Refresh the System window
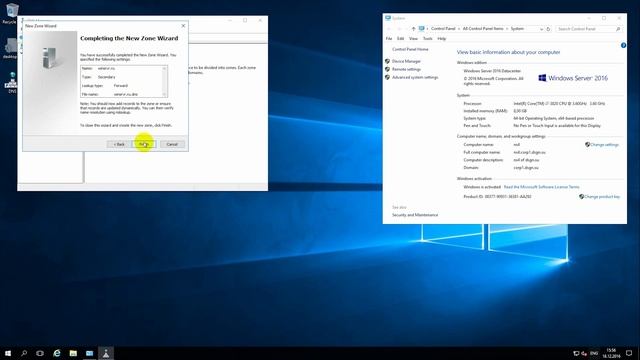The image size is (640, 360). click(x=548, y=29)
